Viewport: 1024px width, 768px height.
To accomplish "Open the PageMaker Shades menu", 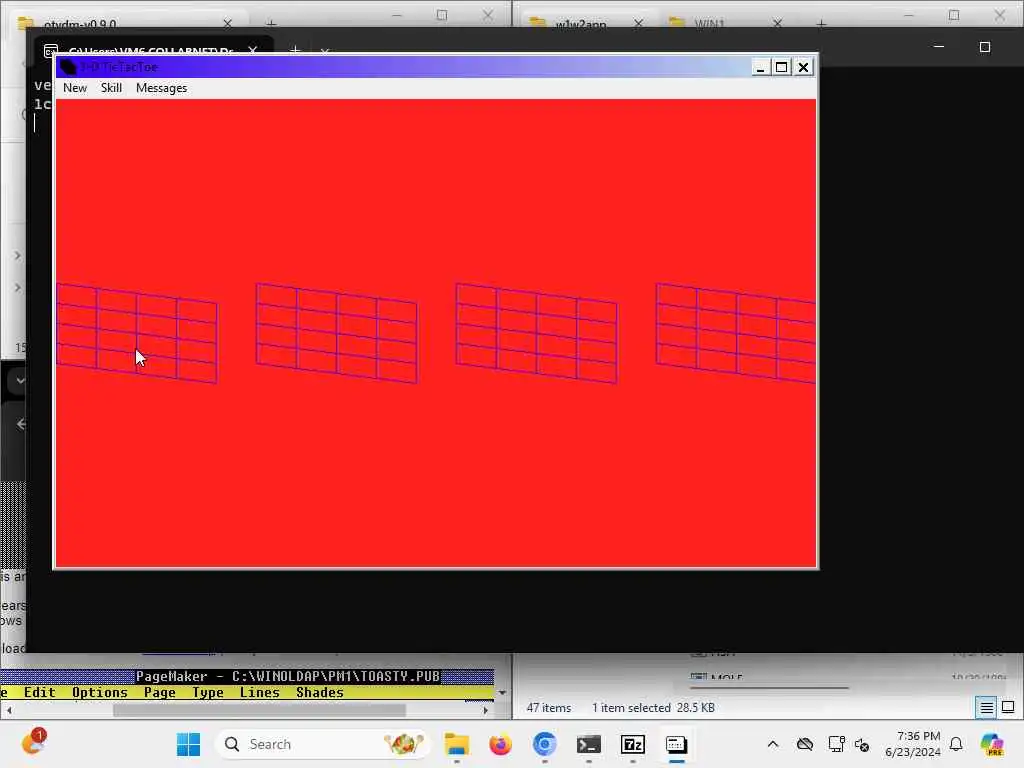I will pyautogui.click(x=320, y=693).
